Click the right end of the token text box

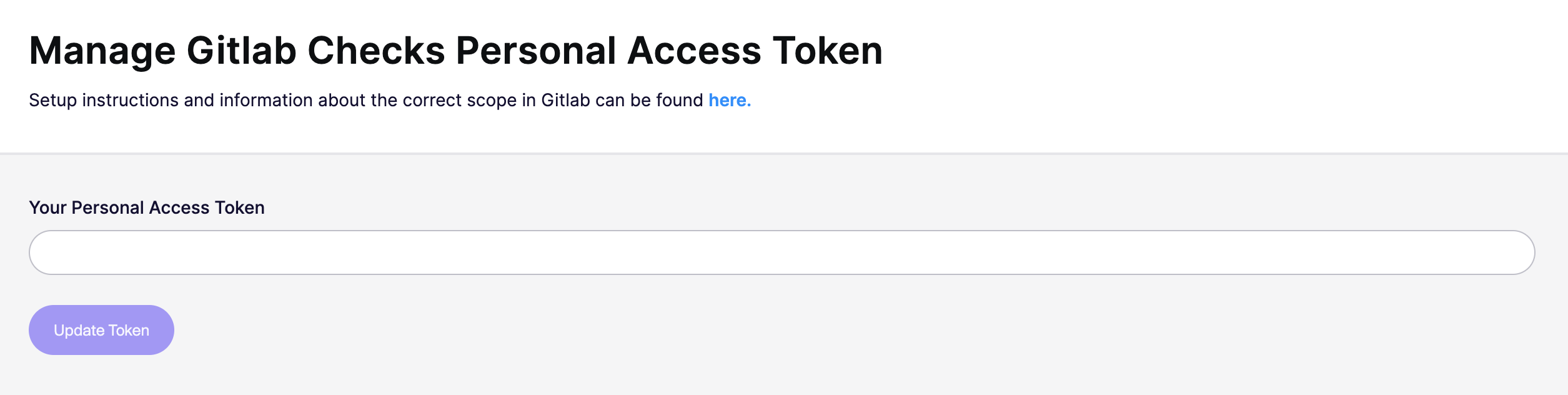pos(1512,252)
